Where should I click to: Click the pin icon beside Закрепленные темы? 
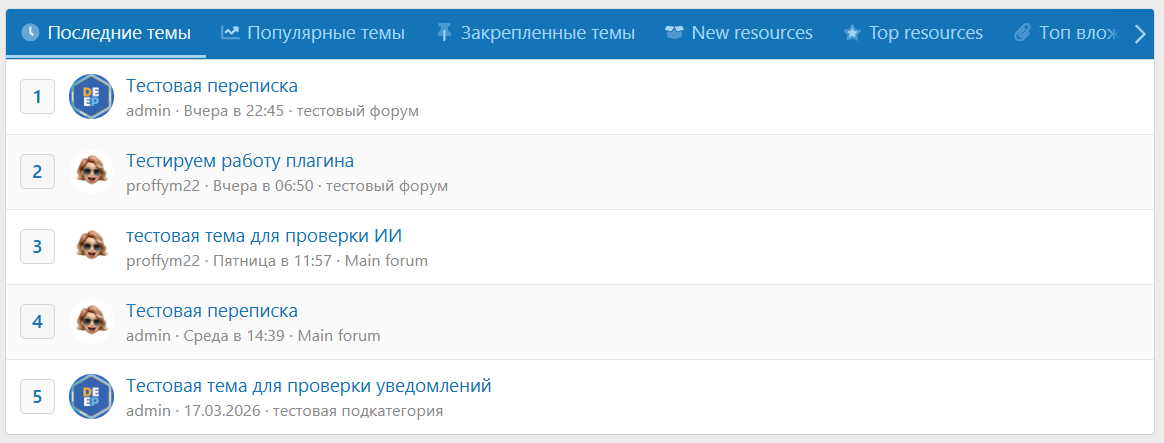[x=444, y=33]
